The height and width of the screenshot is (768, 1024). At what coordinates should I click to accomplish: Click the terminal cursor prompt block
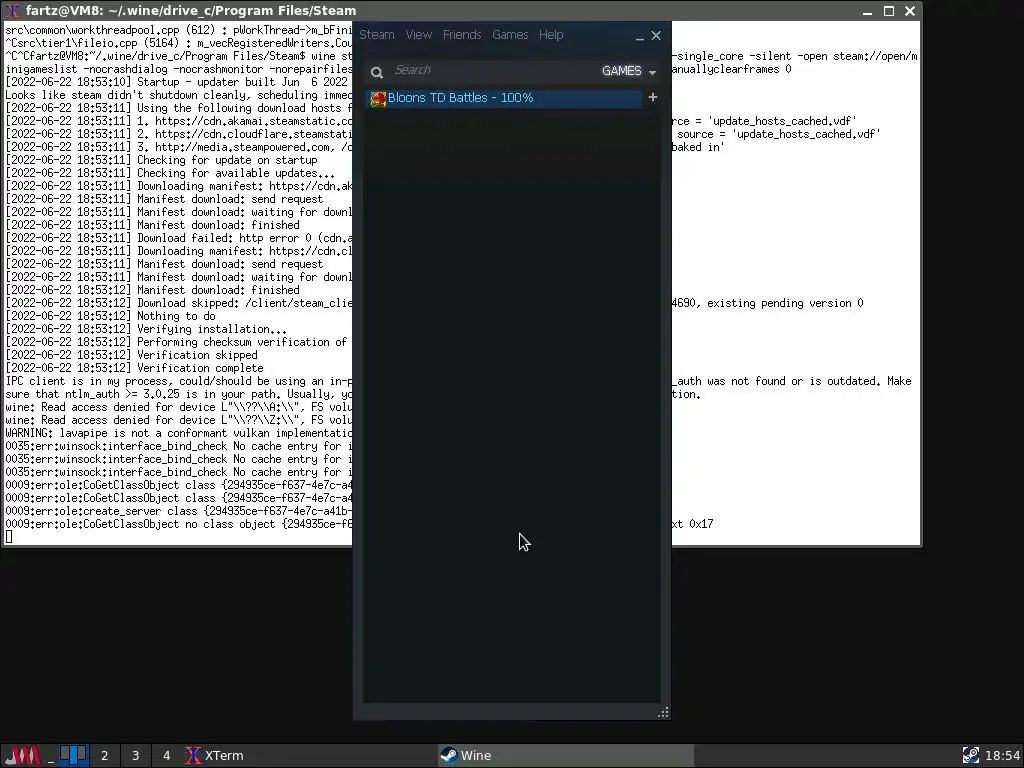(x=8, y=537)
